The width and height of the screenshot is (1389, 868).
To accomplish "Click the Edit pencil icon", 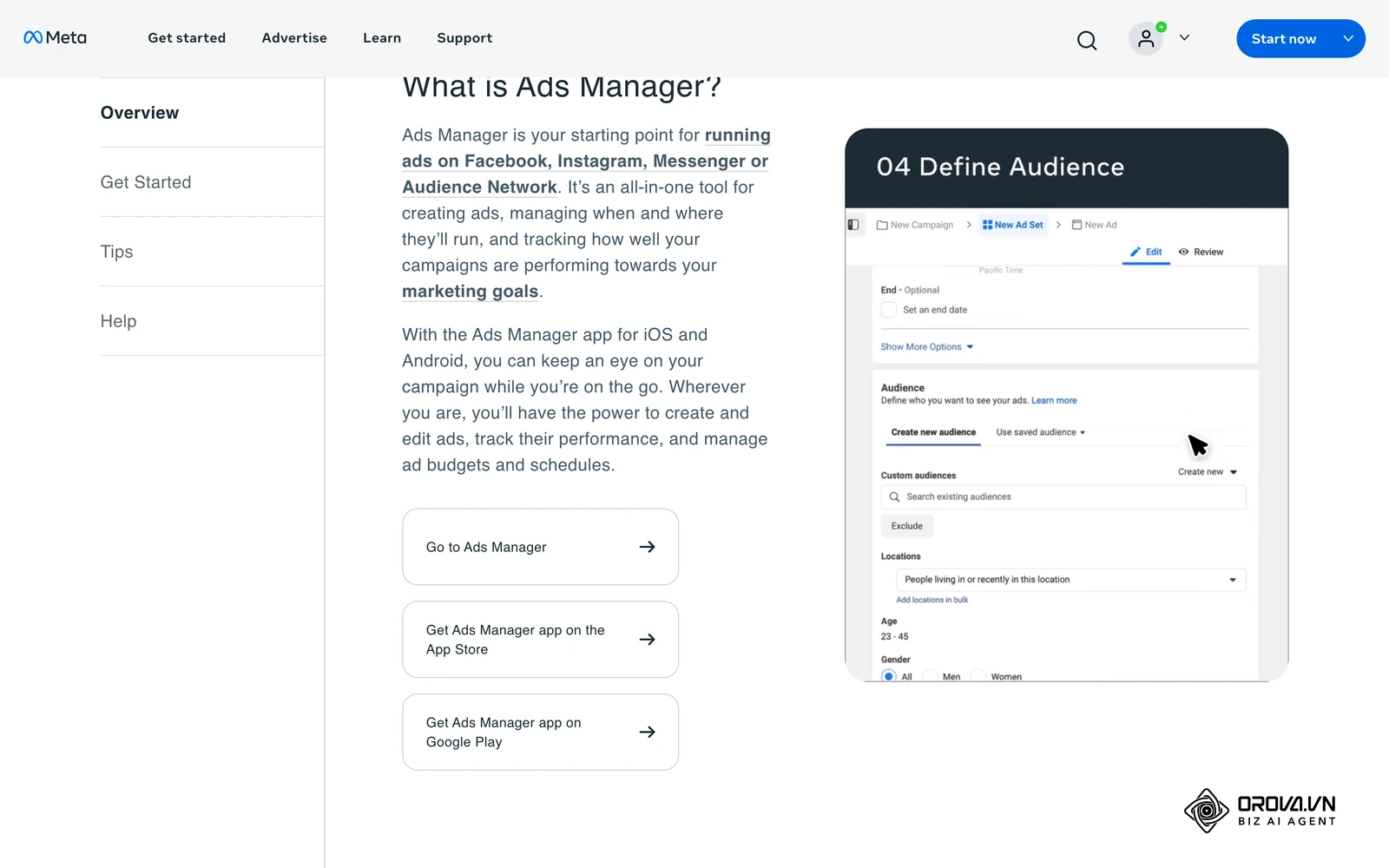I will 1135,252.
